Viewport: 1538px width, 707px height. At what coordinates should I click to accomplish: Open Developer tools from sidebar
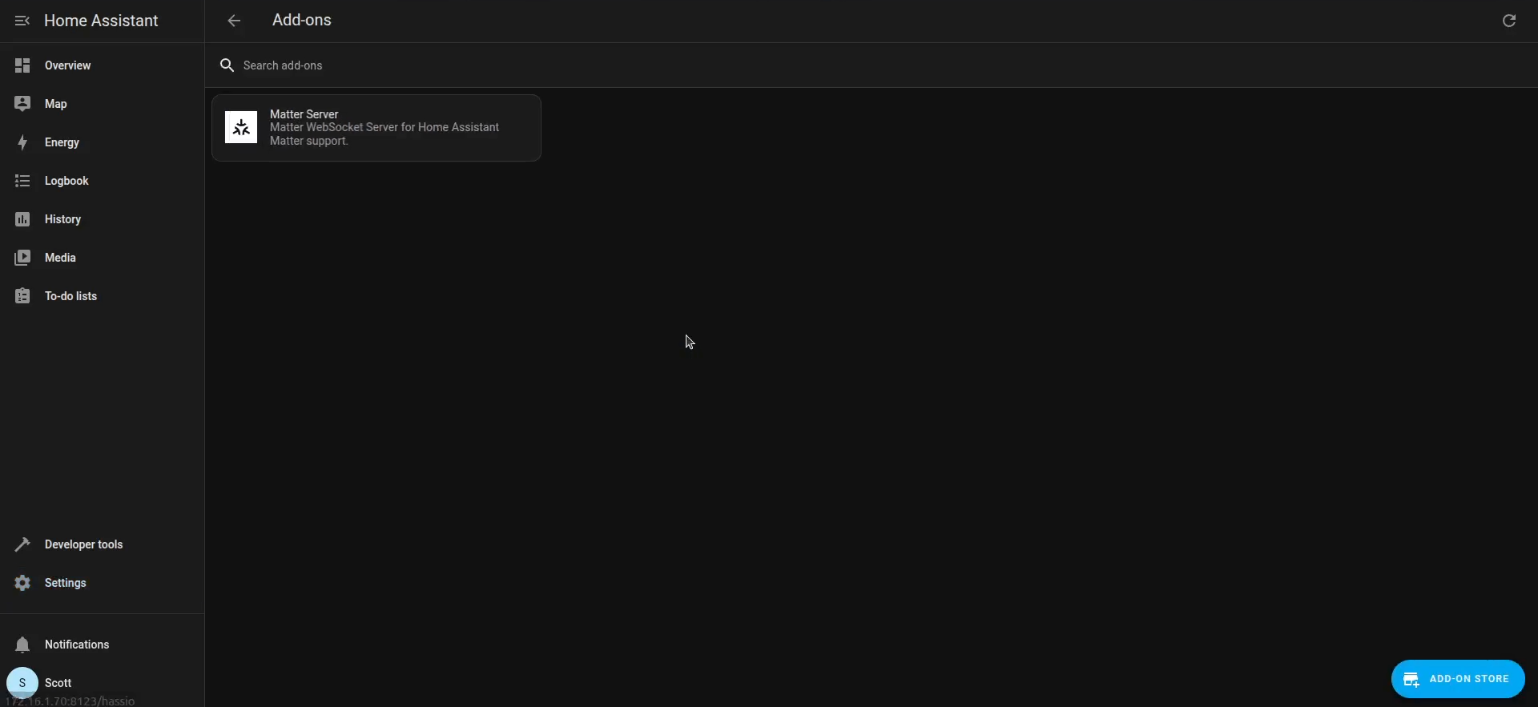[102, 545]
